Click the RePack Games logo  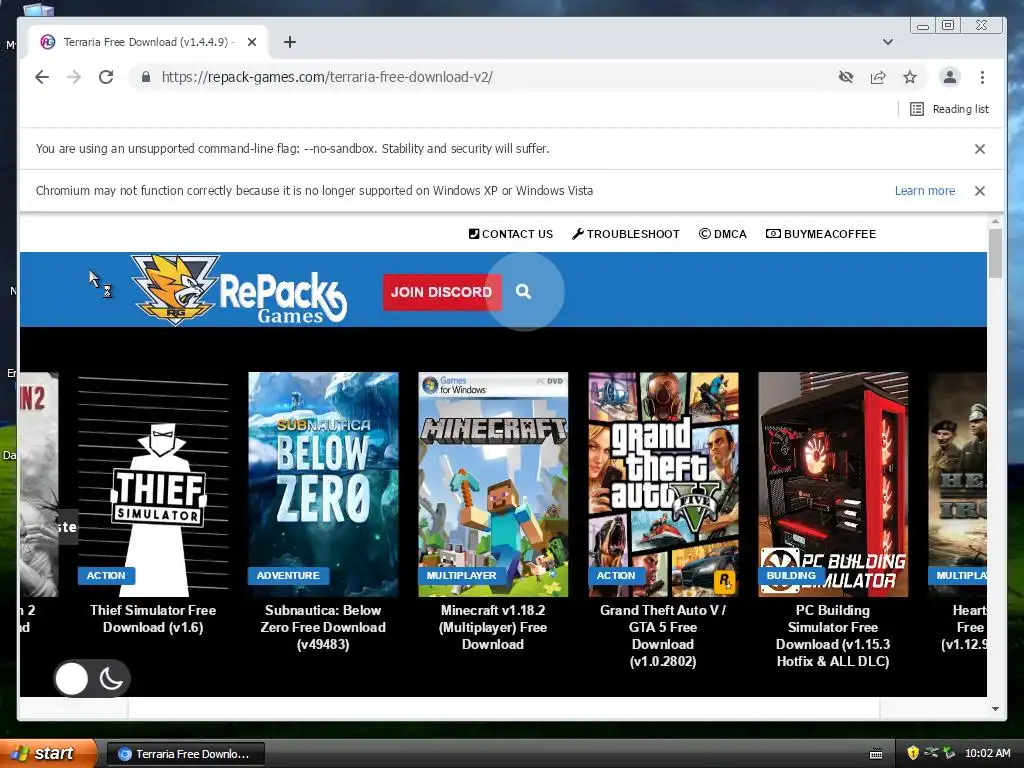pos(239,290)
